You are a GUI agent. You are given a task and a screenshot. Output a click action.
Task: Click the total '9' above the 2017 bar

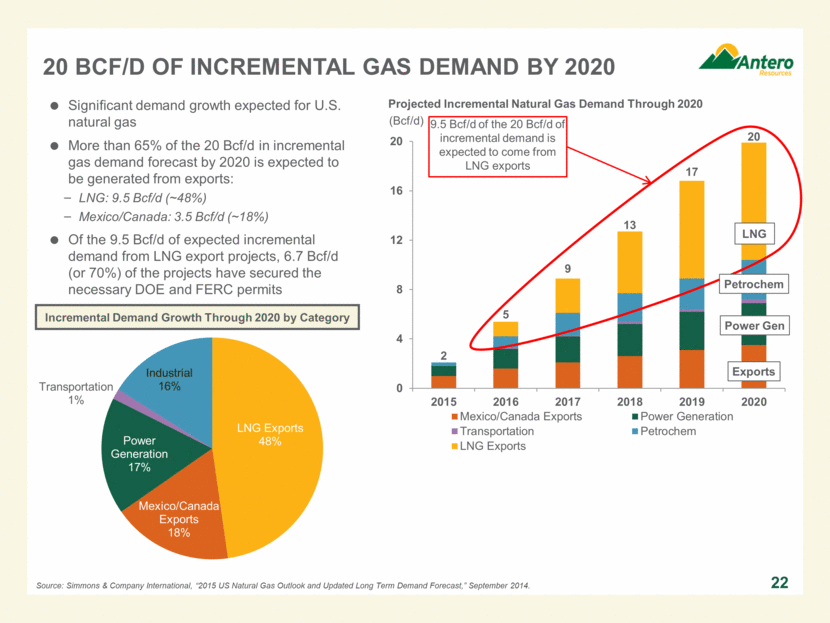click(567, 269)
